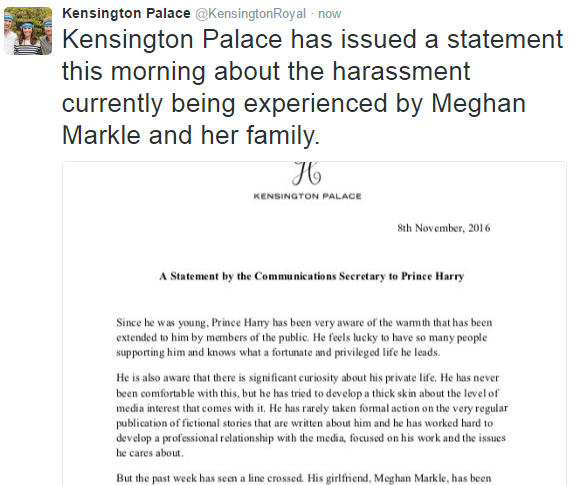Open the Kensington Palace profile avatar
Image resolution: width=577 pixels, height=485 pixels.
[28, 31]
